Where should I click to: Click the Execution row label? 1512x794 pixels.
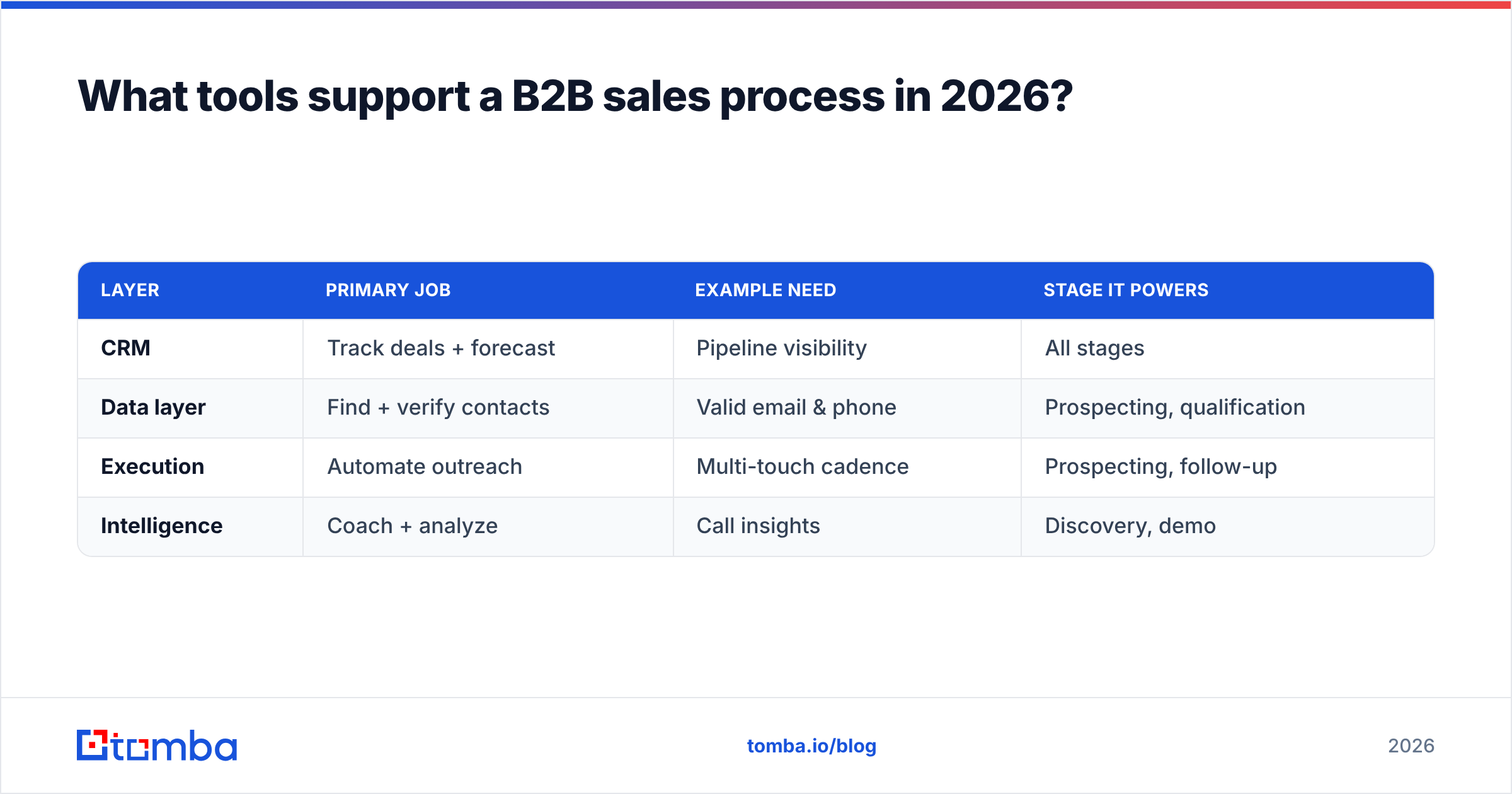click(152, 466)
